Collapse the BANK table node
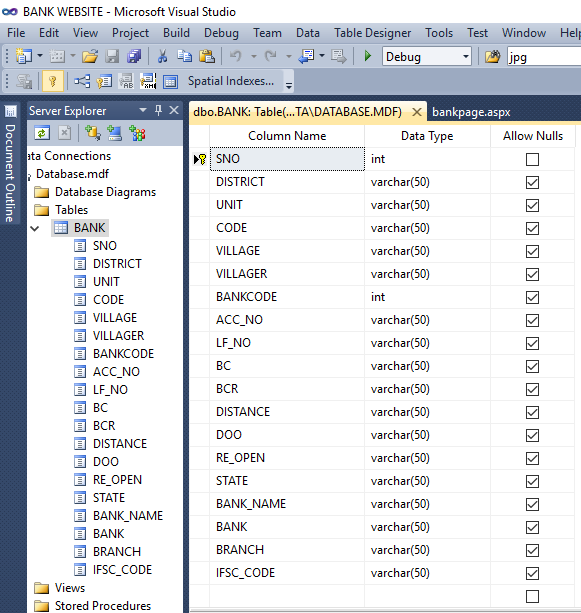The width and height of the screenshot is (581, 613). tap(35, 228)
